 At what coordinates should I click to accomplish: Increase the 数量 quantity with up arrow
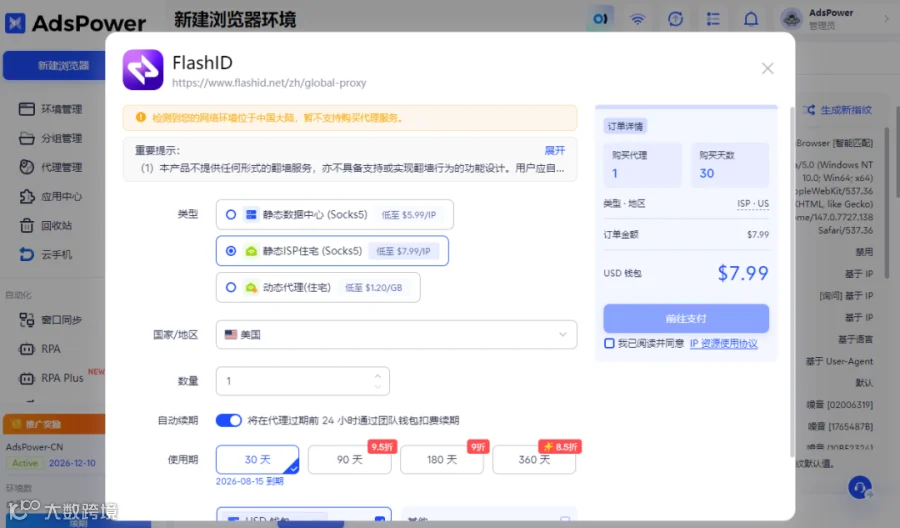pyautogui.click(x=377, y=376)
